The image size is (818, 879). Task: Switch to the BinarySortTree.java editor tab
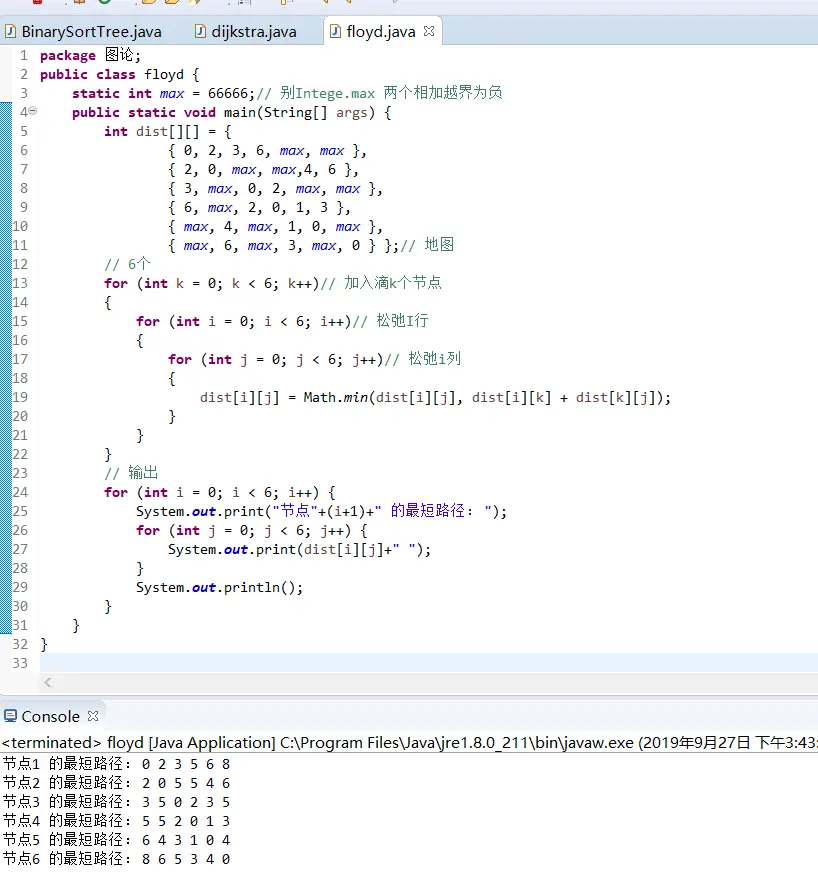click(x=84, y=31)
